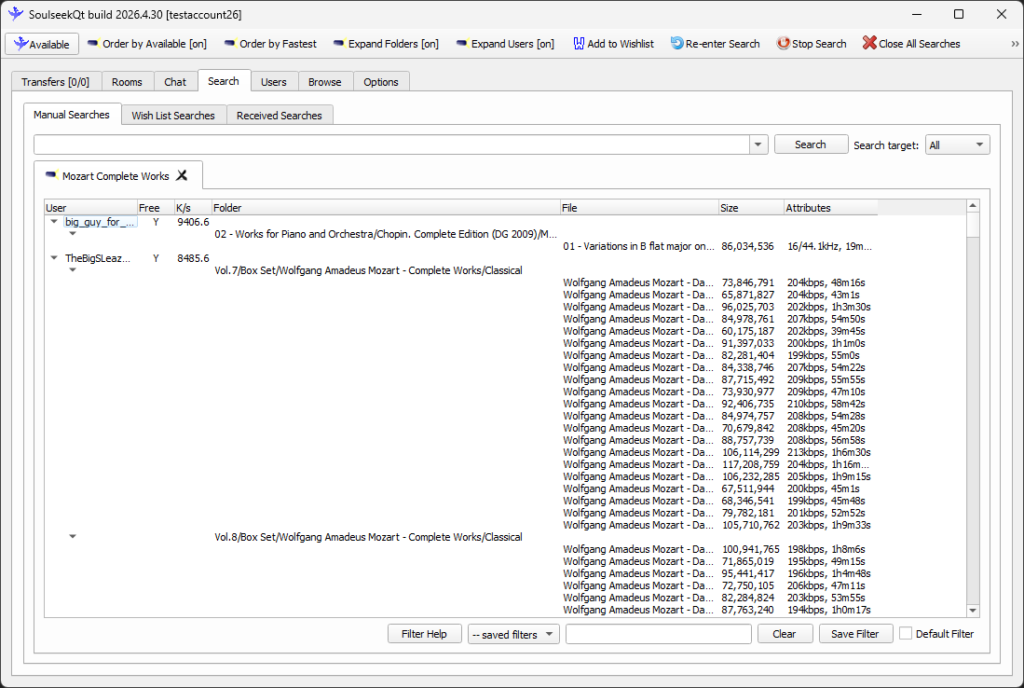Click the filter text input field
Image resolution: width=1024 pixels, height=688 pixels.
click(x=658, y=634)
